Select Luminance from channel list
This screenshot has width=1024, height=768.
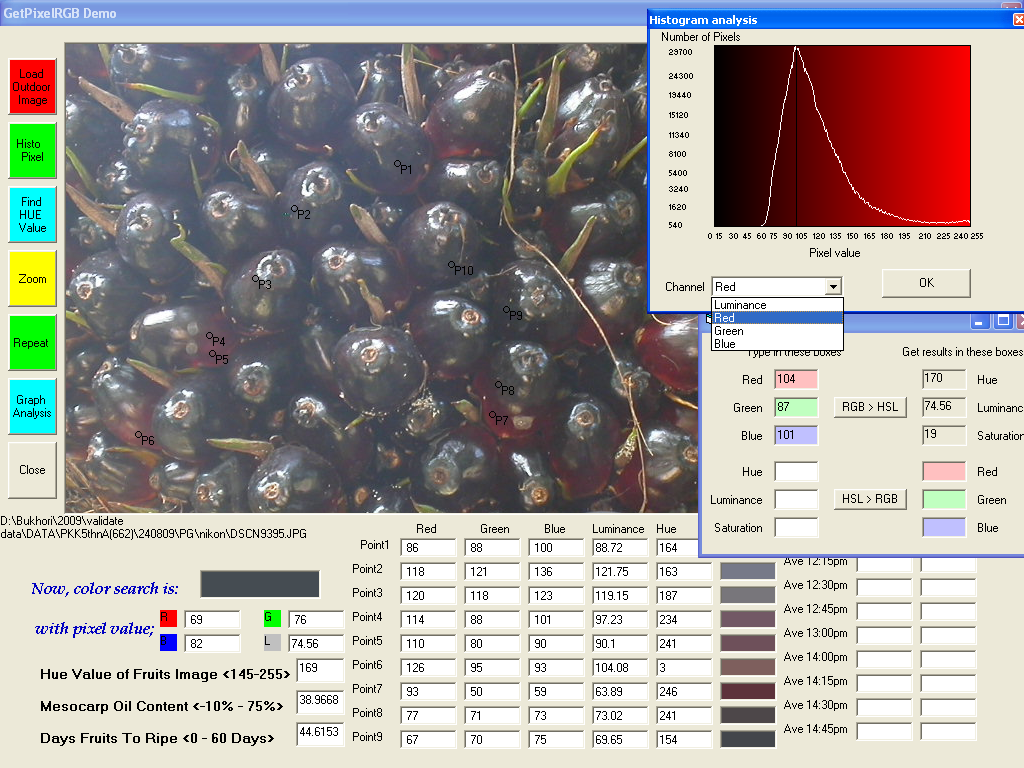point(741,305)
